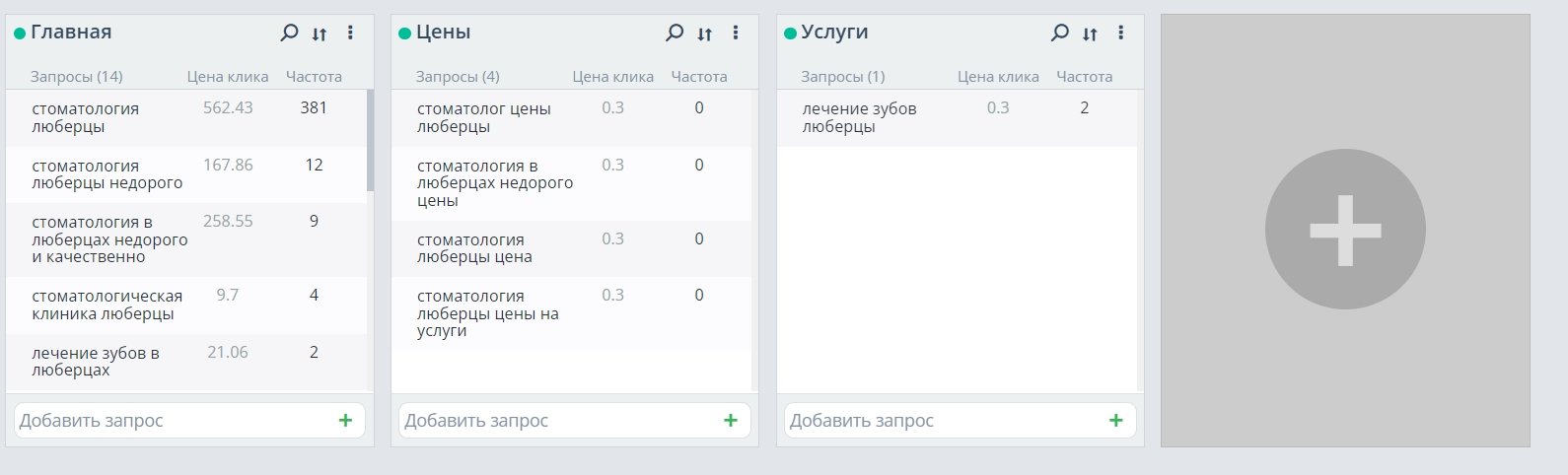This screenshot has width=1568, height=475.
Task: Toggle green status dot of Цены group
Action: point(404,34)
